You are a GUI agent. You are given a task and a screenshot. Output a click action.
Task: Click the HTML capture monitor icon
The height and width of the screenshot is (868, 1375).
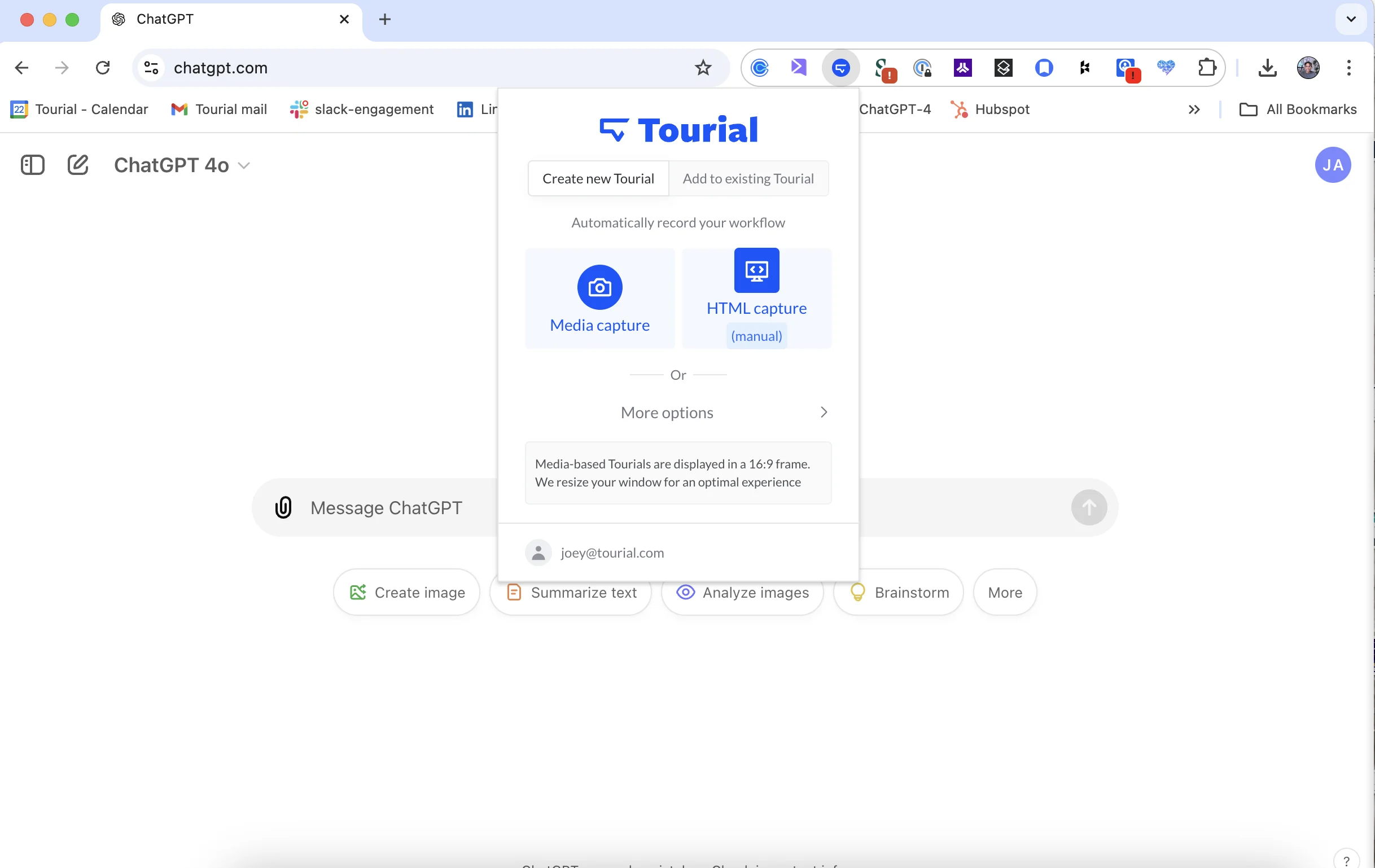[x=756, y=270]
